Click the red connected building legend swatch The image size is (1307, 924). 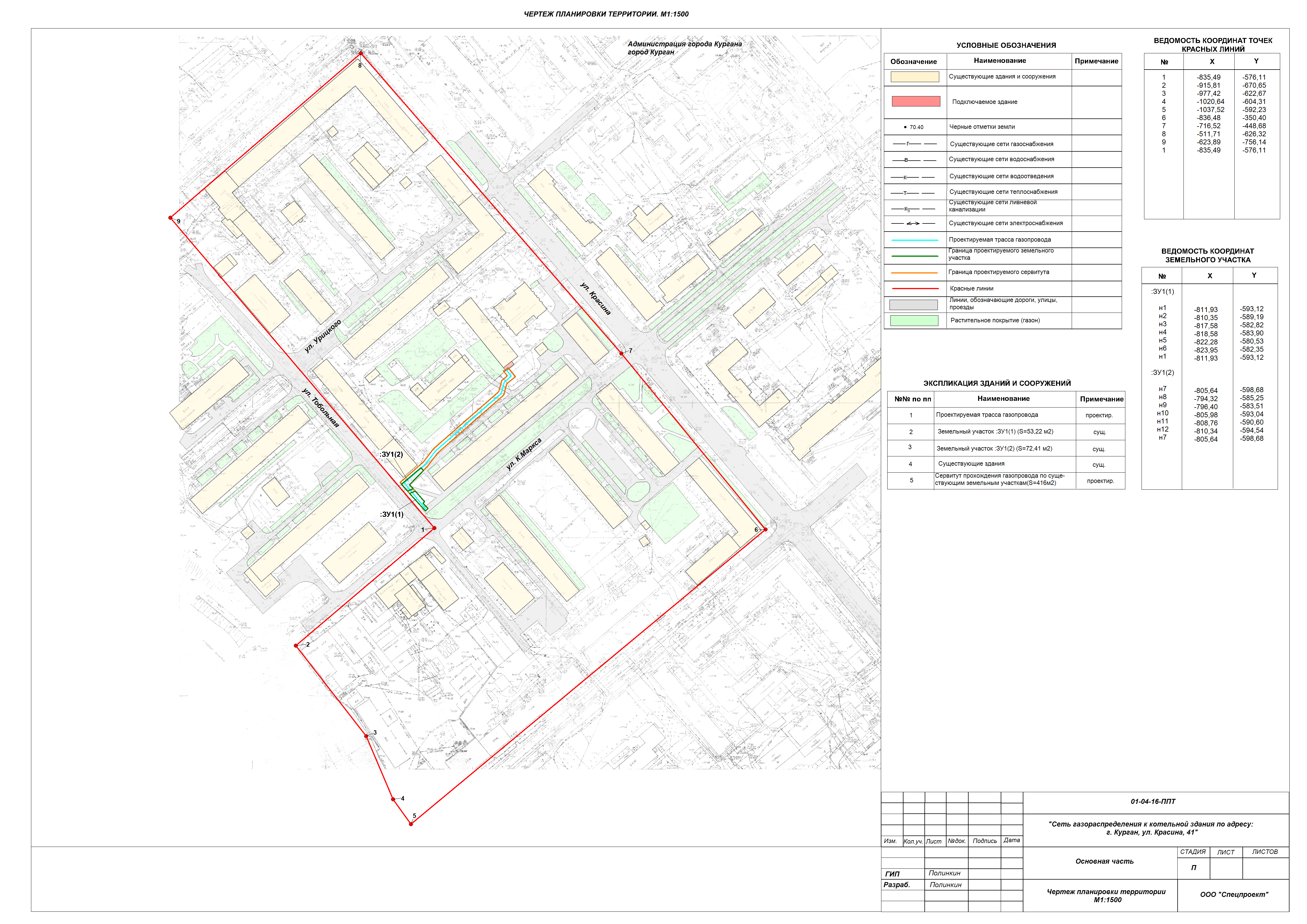click(915, 101)
